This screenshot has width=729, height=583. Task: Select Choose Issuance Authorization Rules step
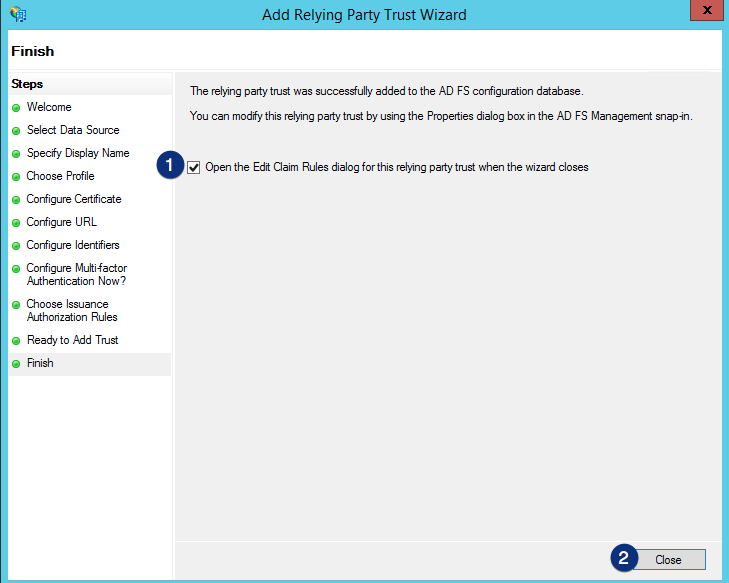coord(72,310)
